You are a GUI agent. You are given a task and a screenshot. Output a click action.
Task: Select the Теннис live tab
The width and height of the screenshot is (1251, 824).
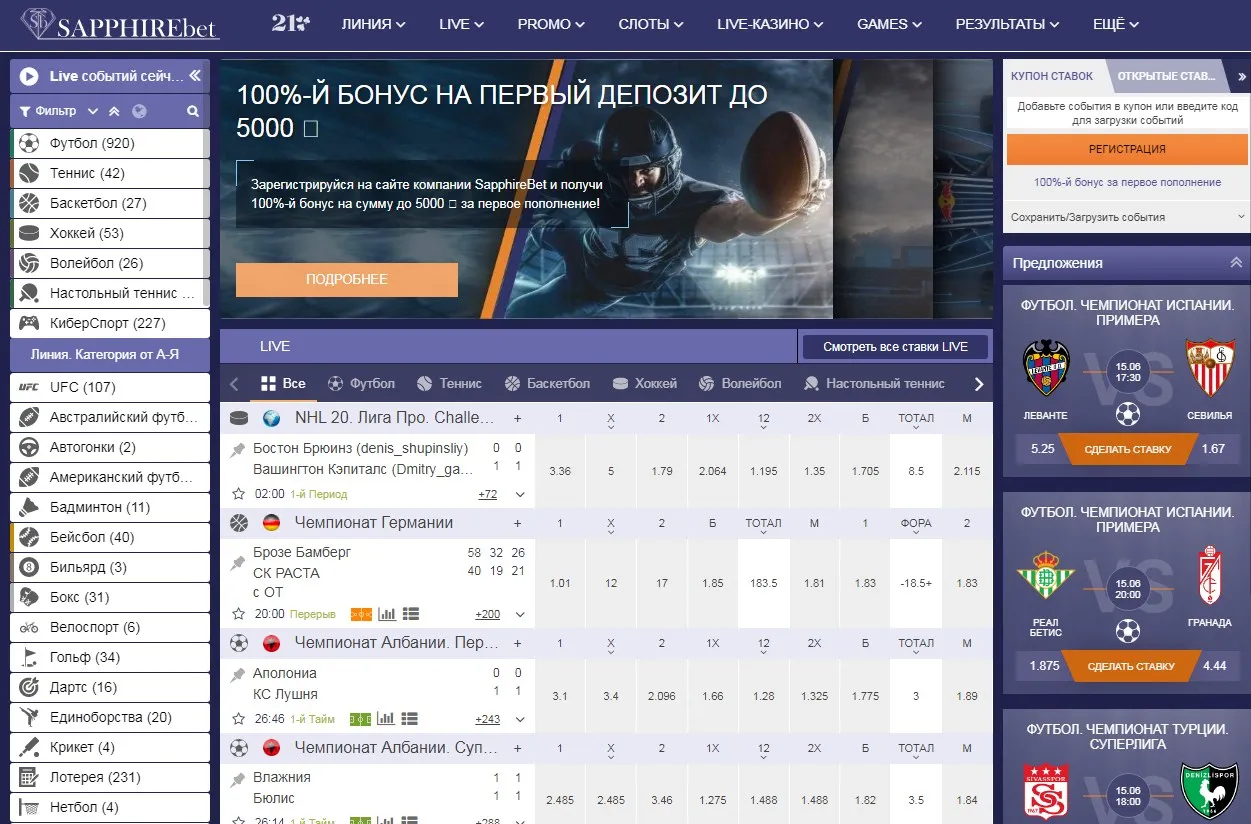click(449, 383)
